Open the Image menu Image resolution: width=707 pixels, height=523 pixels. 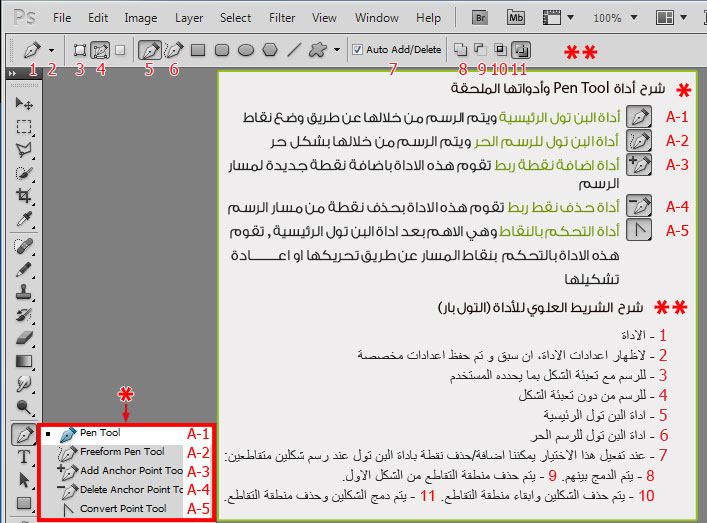[141, 18]
